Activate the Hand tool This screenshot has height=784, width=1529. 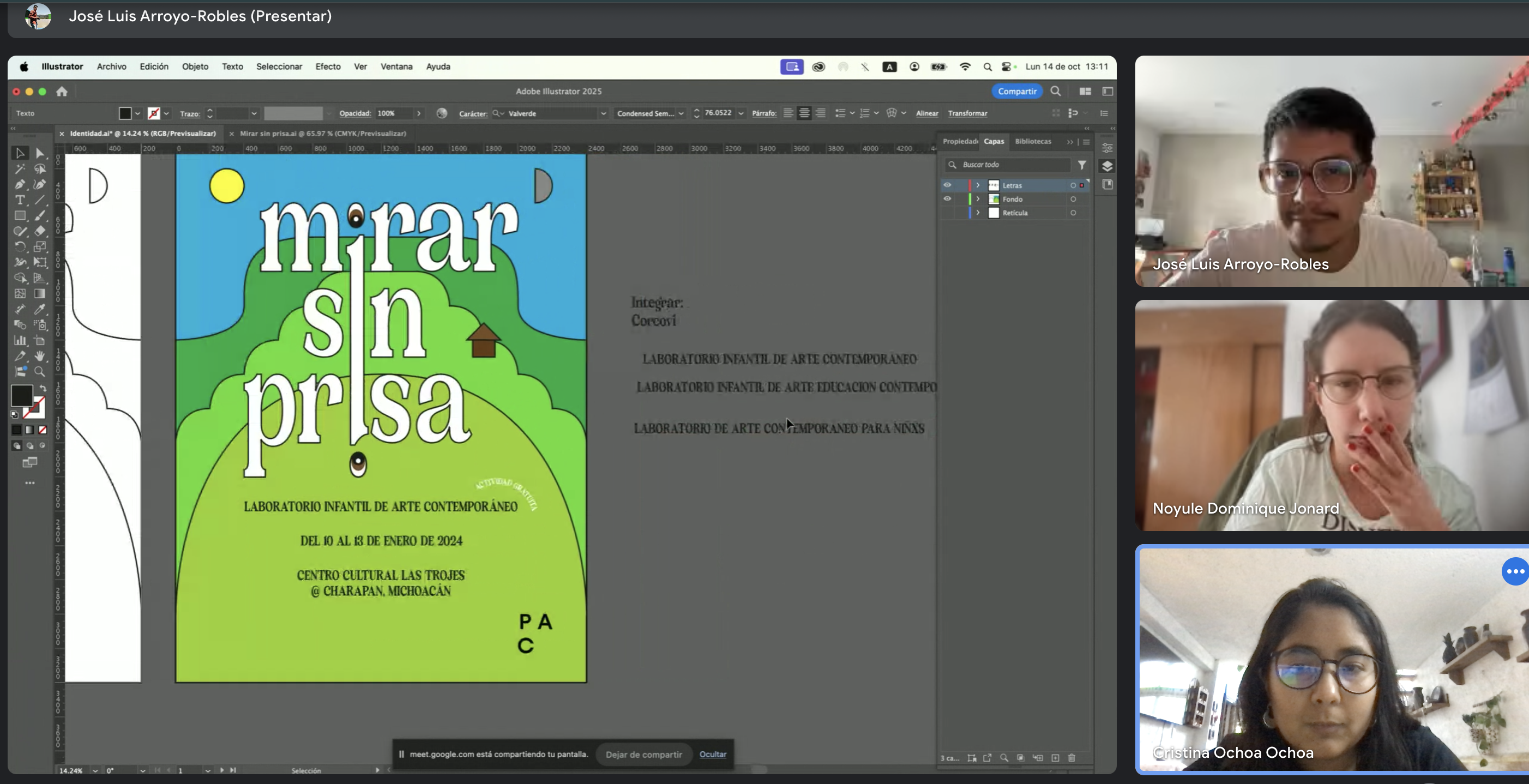[40, 356]
